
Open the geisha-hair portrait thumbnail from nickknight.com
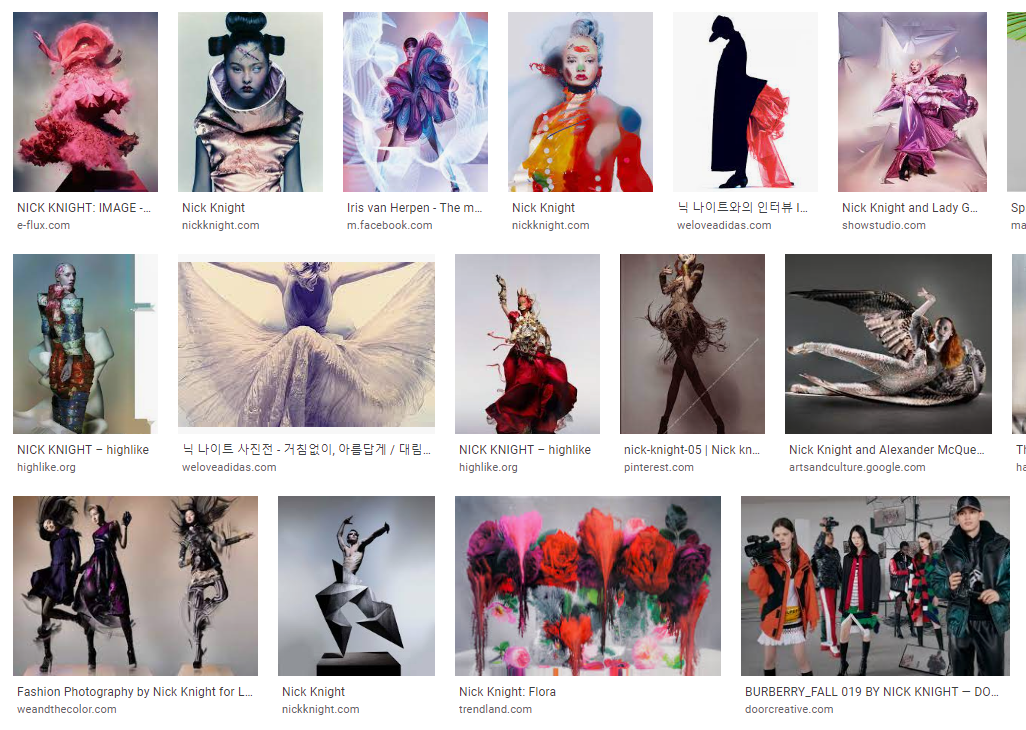[250, 101]
